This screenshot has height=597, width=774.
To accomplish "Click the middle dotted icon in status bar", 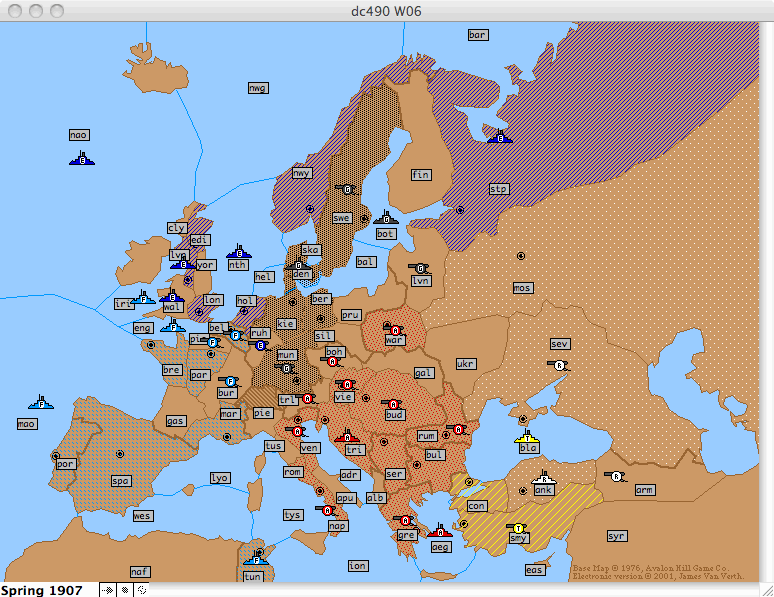I will click(x=124, y=590).
